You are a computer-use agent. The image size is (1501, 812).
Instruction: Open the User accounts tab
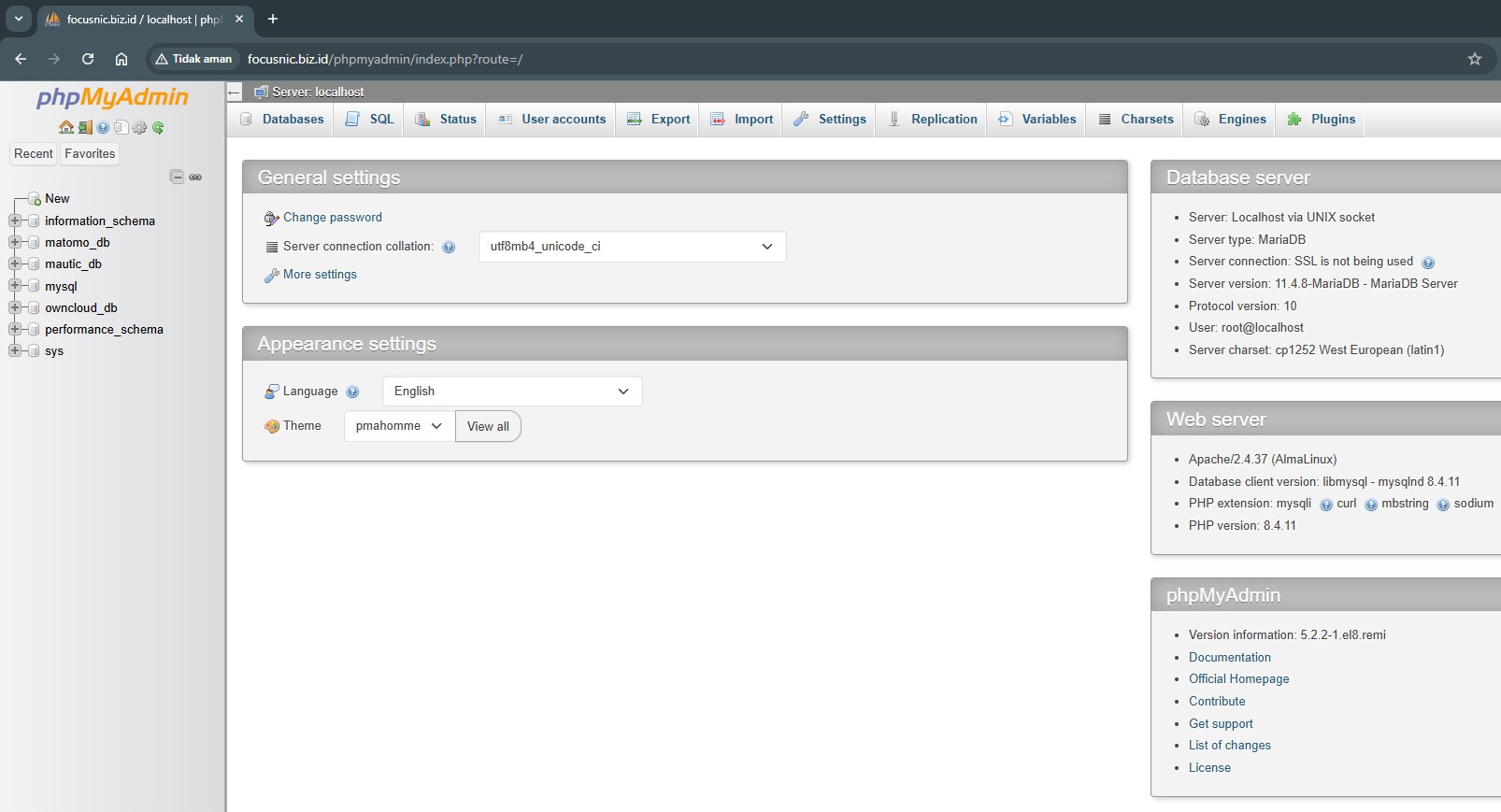(552, 120)
